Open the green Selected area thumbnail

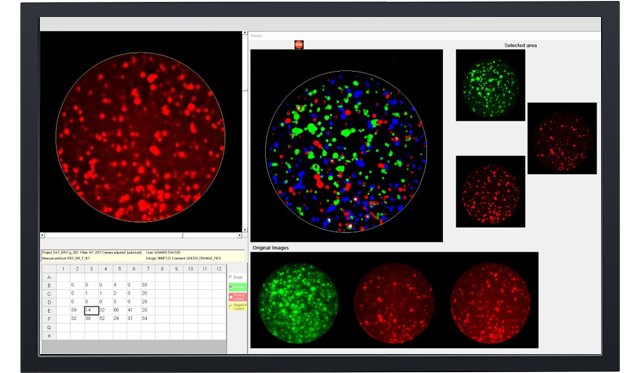click(491, 85)
